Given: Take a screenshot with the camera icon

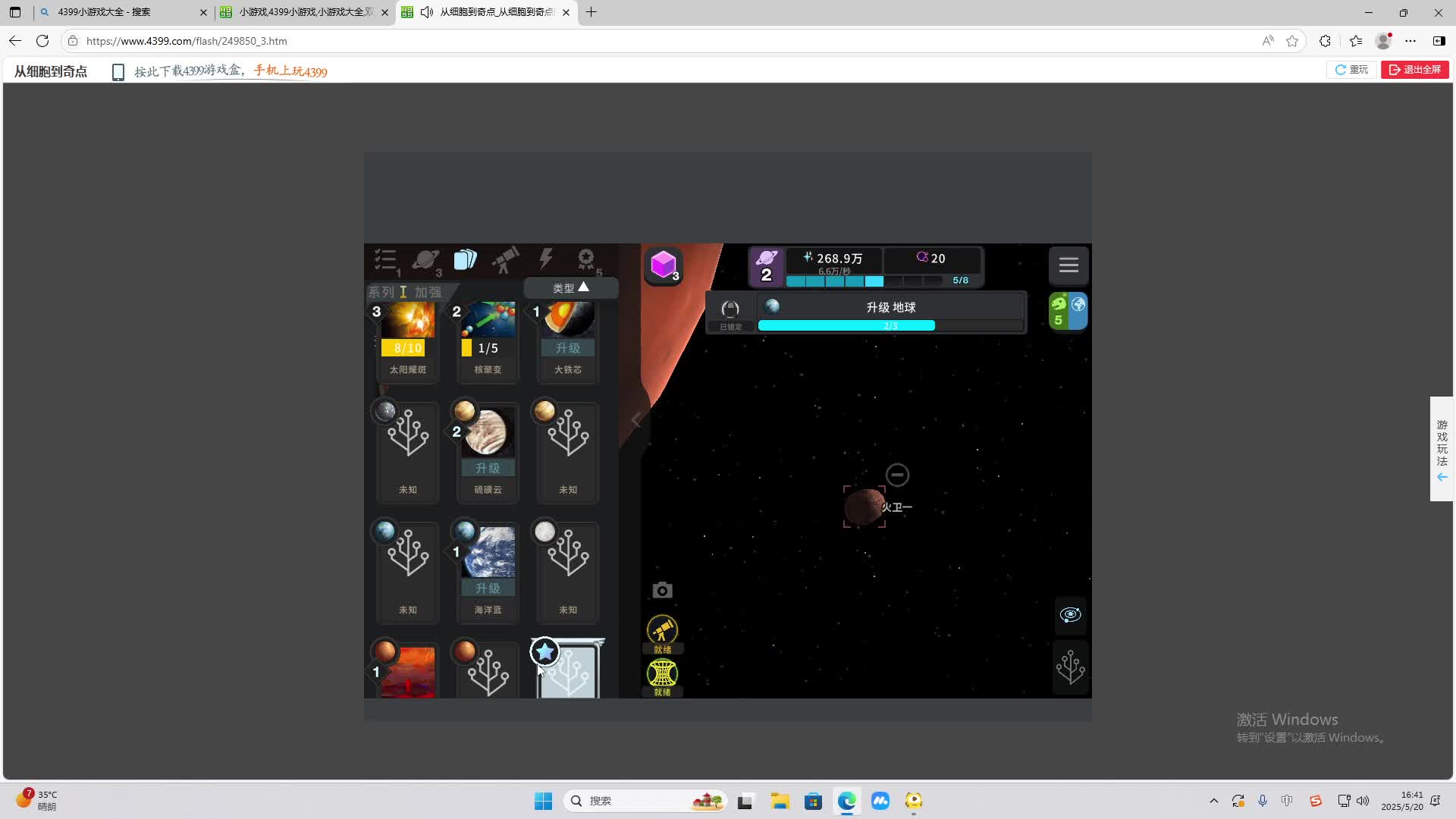Looking at the screenshot, I should click(x=662, y=590).
